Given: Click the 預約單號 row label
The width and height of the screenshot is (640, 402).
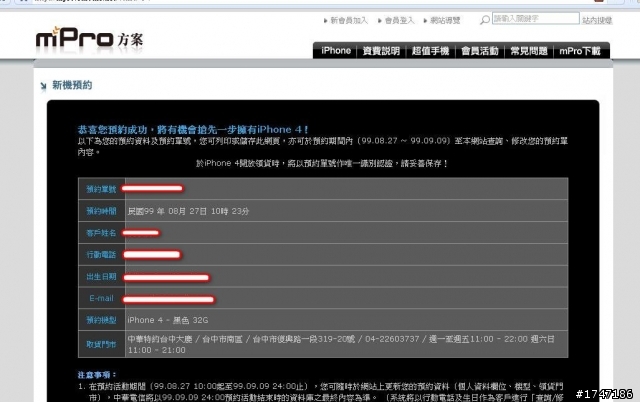Looking at the screenshot, I should click(x=101, y=189).
